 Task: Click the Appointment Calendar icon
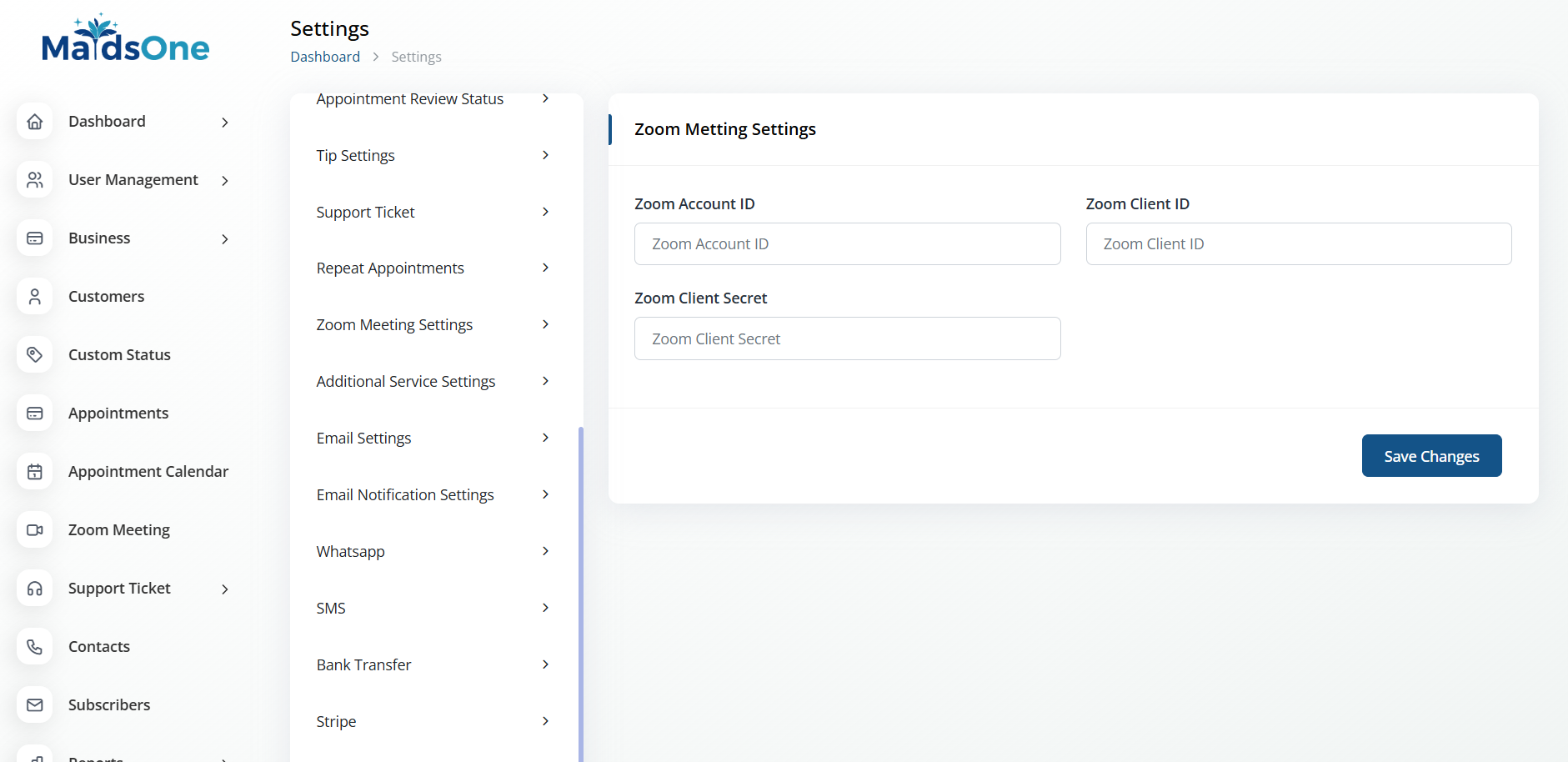coord(35,472)
